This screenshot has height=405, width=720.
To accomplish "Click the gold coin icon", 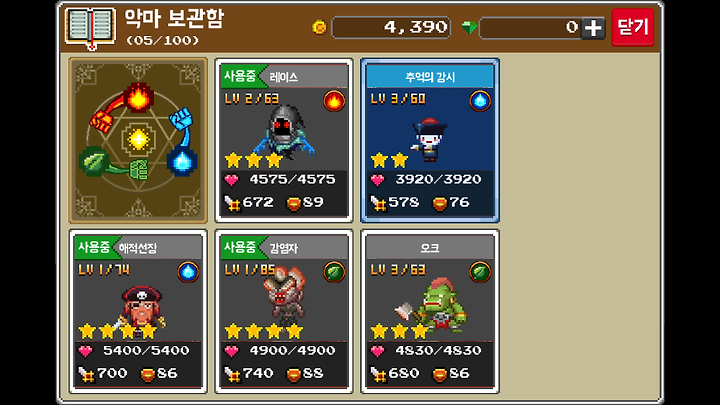I will [x=319, y=28].
